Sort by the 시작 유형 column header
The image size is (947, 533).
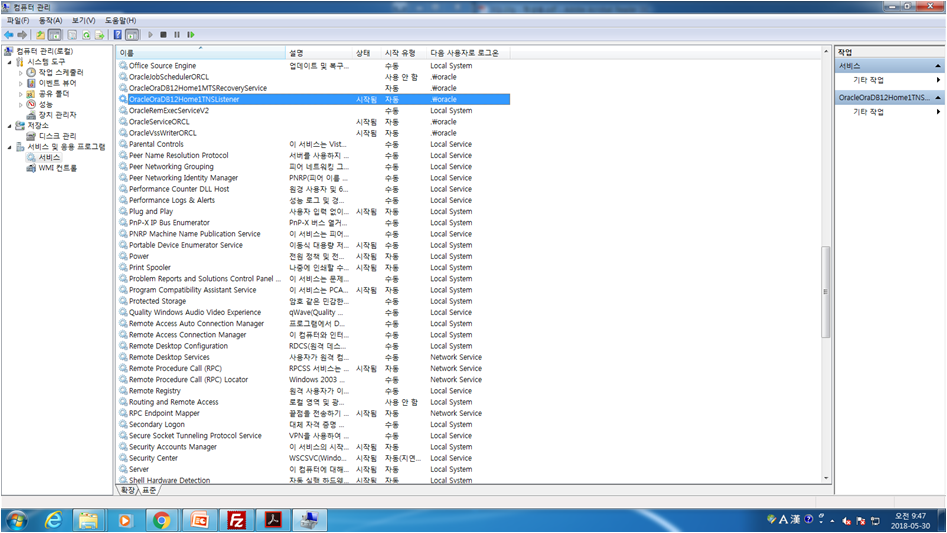[x=404, y=53]
